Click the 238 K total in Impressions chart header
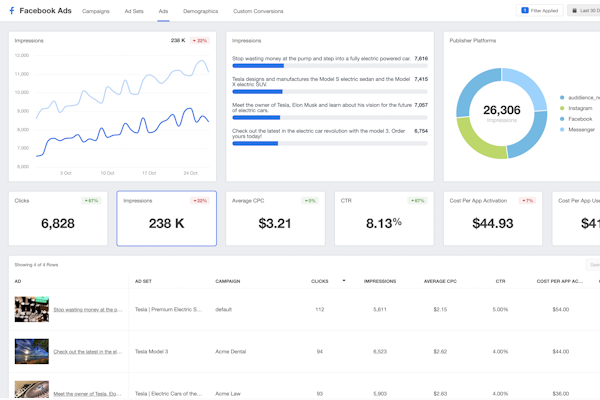Image resolution: width=600 pixels, height=400 pixels. [178, 40]
